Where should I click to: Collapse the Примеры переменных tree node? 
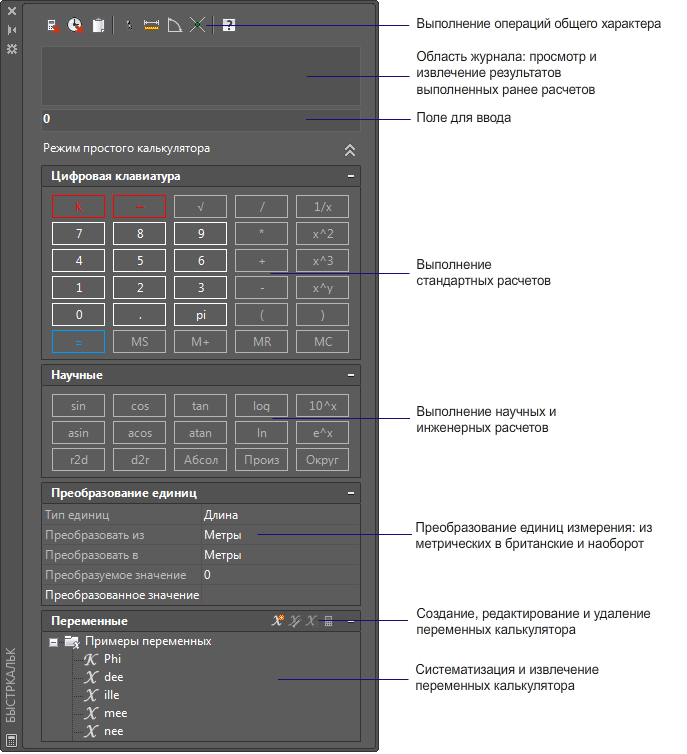54,642
